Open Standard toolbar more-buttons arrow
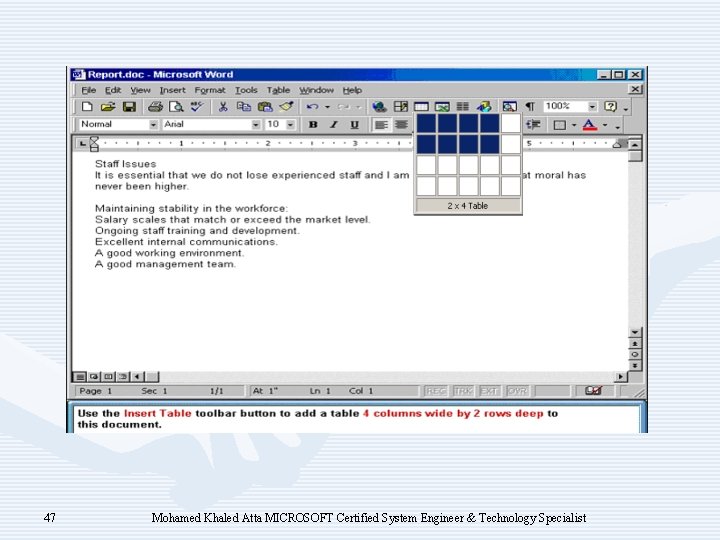 tap(626, 107)
